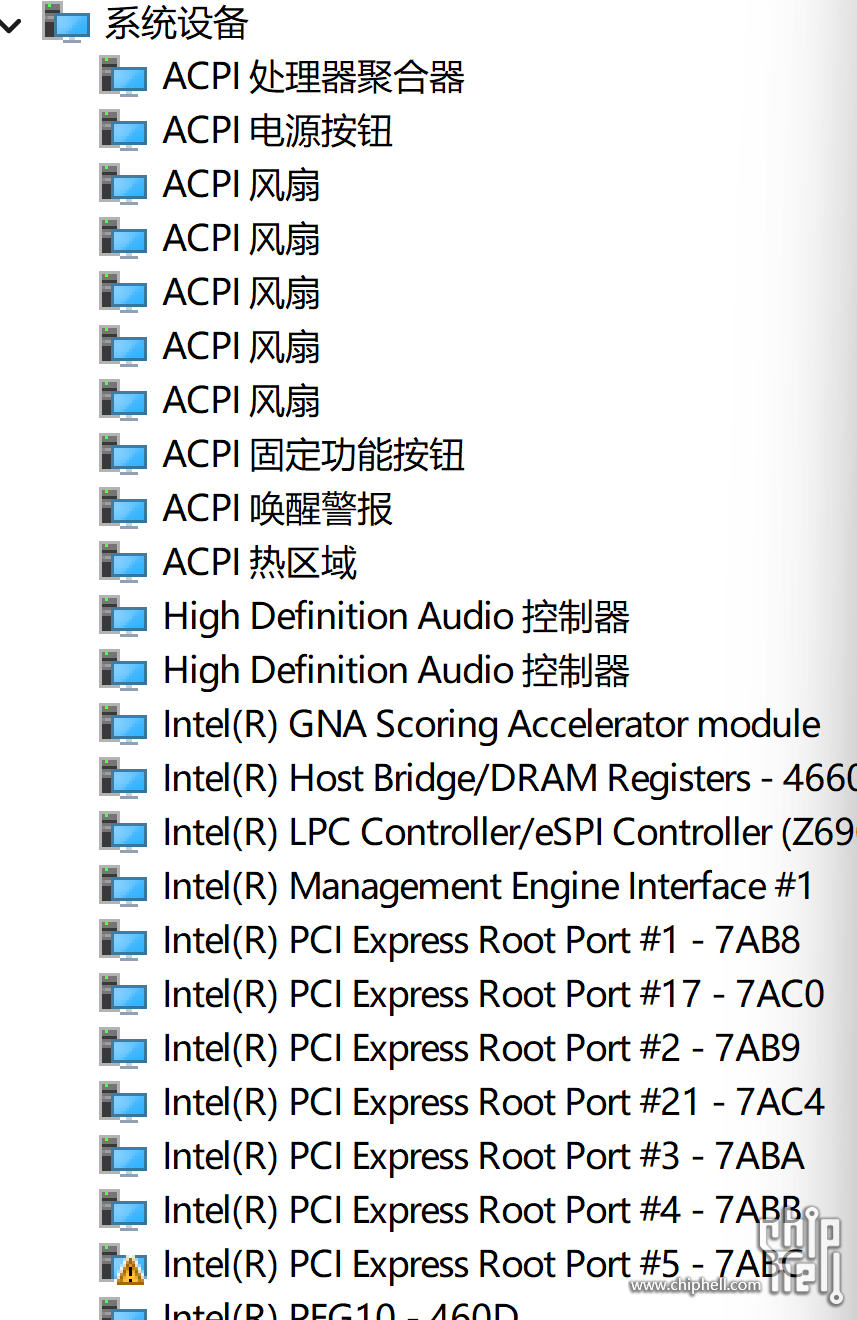Image resolution: width=857 pixels, height=1320 pixels.
Task: Select PCI Express Root Port #21 - 7AC4 text
Action: click(494, 1103)
